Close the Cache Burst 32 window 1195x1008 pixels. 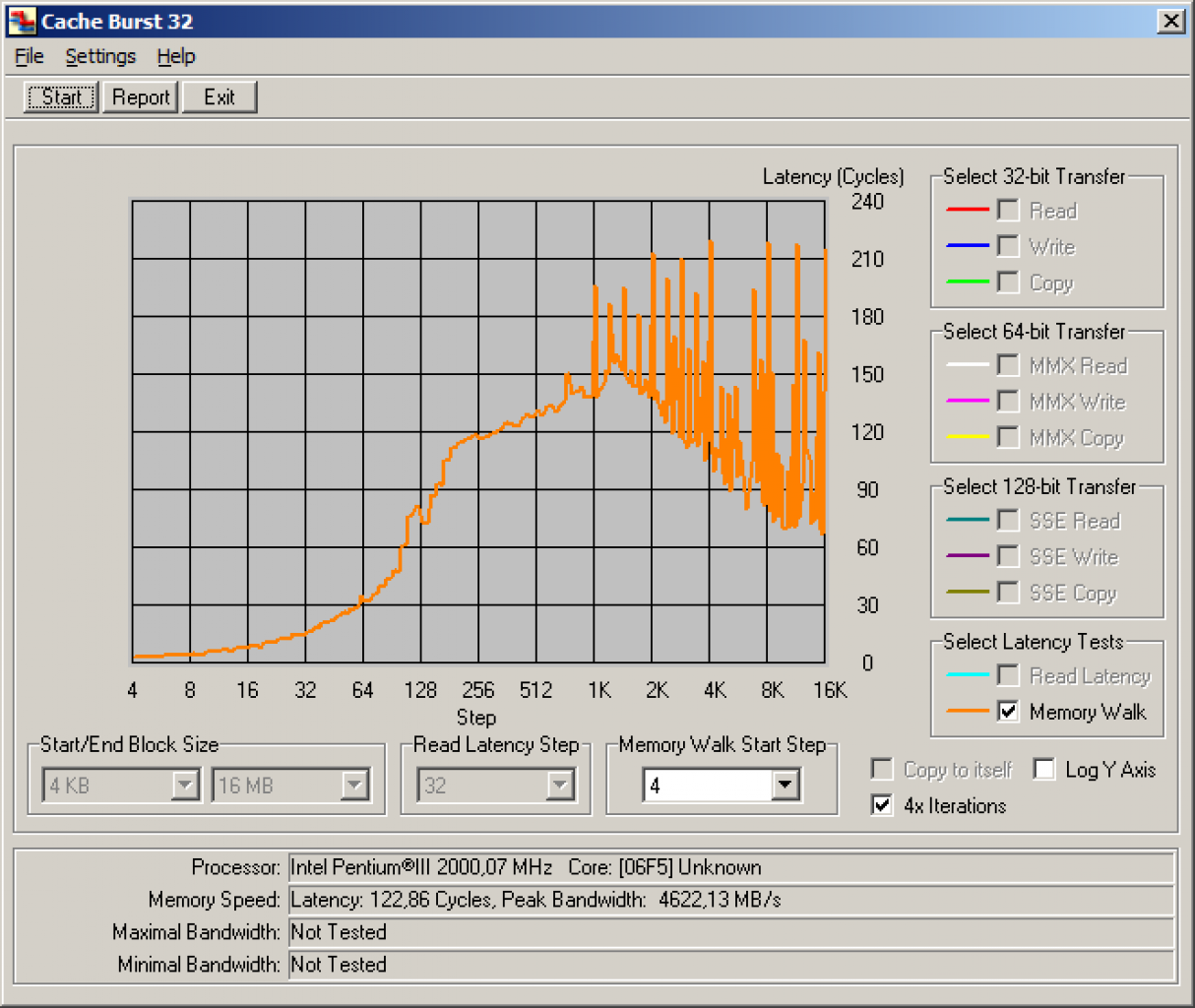(x=1170, y=21)
